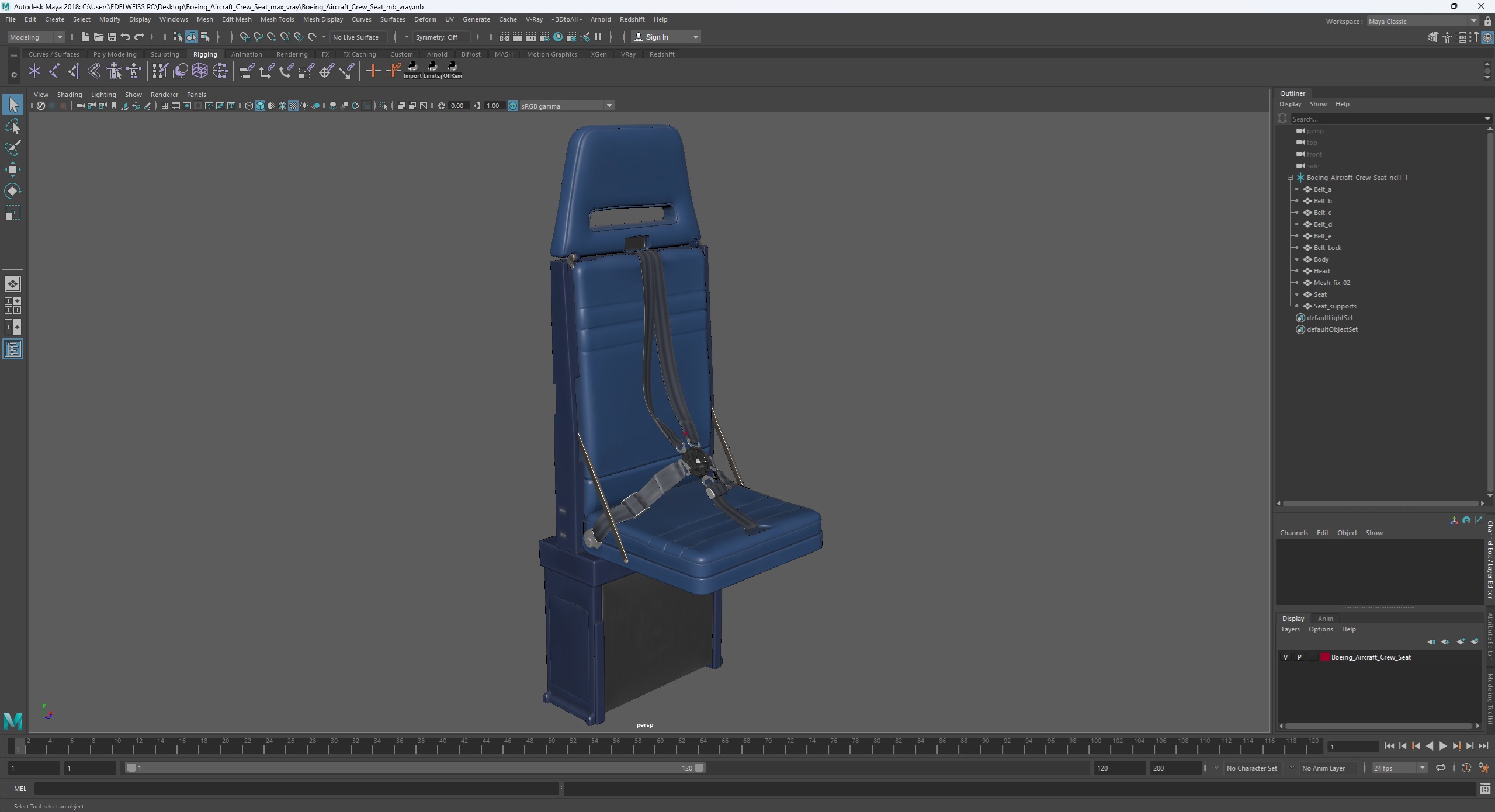Click the Create Lattice shelf icon
Image resolution: width=1495 pixels, height=812 pixels.
(x=200, y=71)
